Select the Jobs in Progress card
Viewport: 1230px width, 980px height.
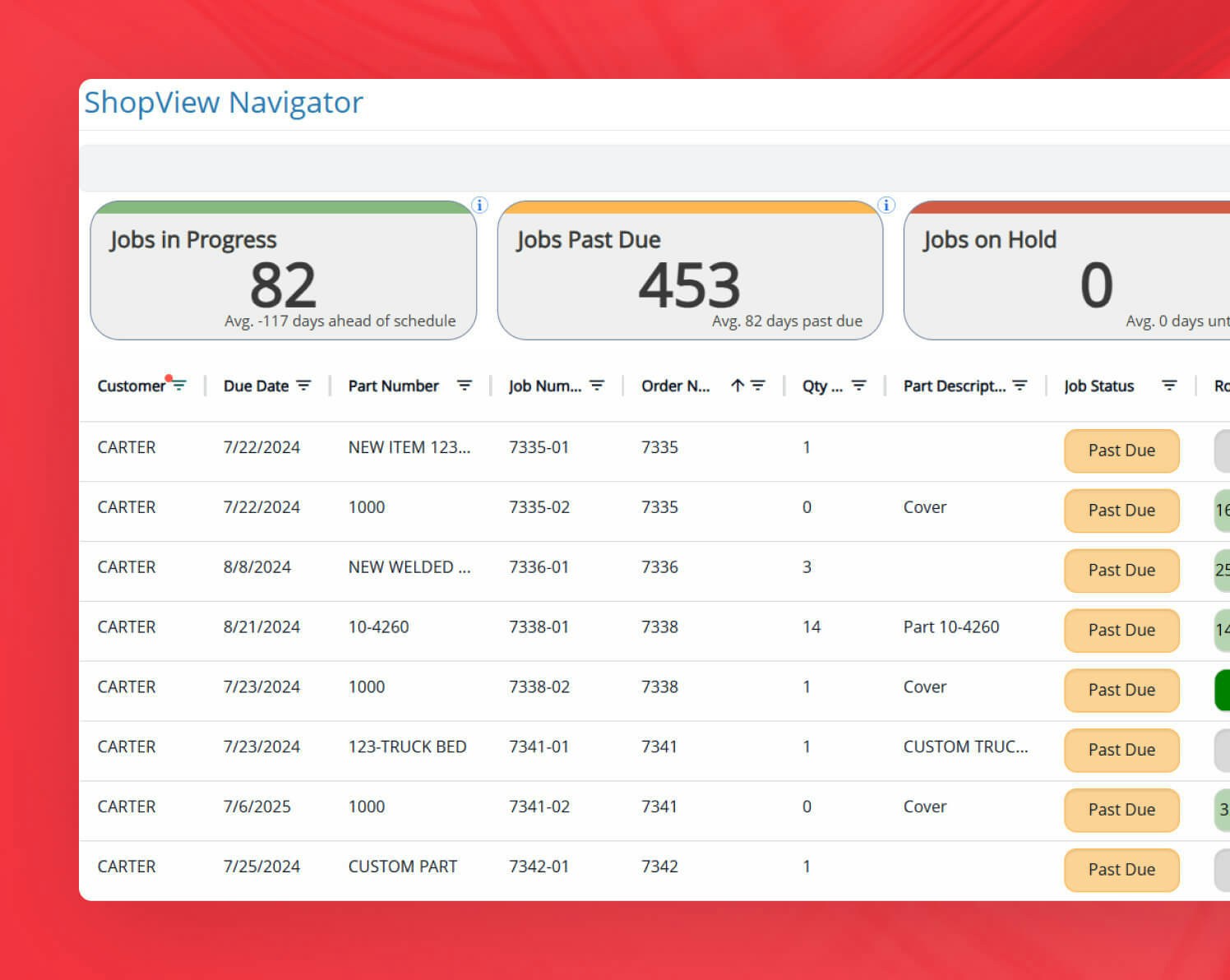(284, 270)
